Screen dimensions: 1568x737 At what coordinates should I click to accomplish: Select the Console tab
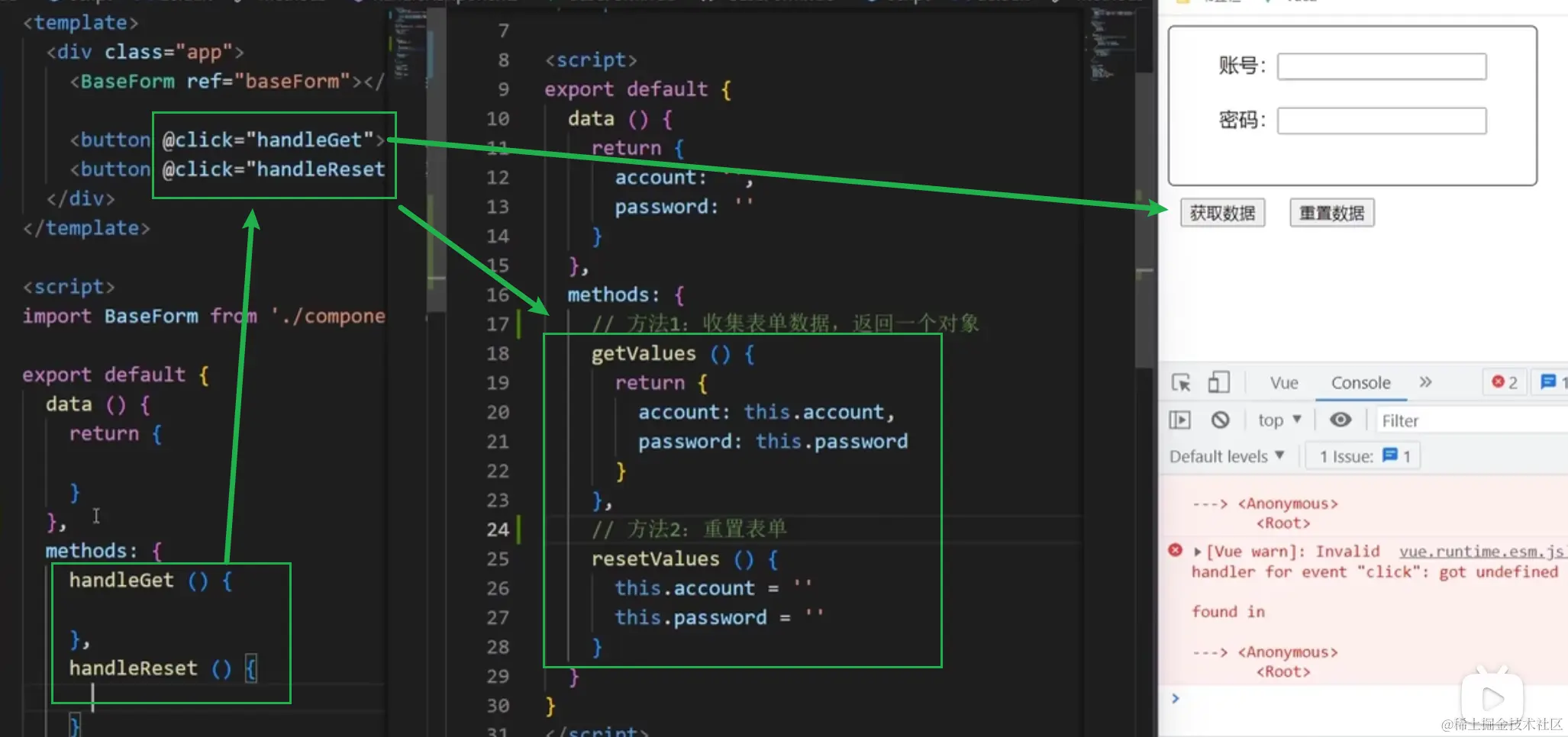(x=1360, y=383)
